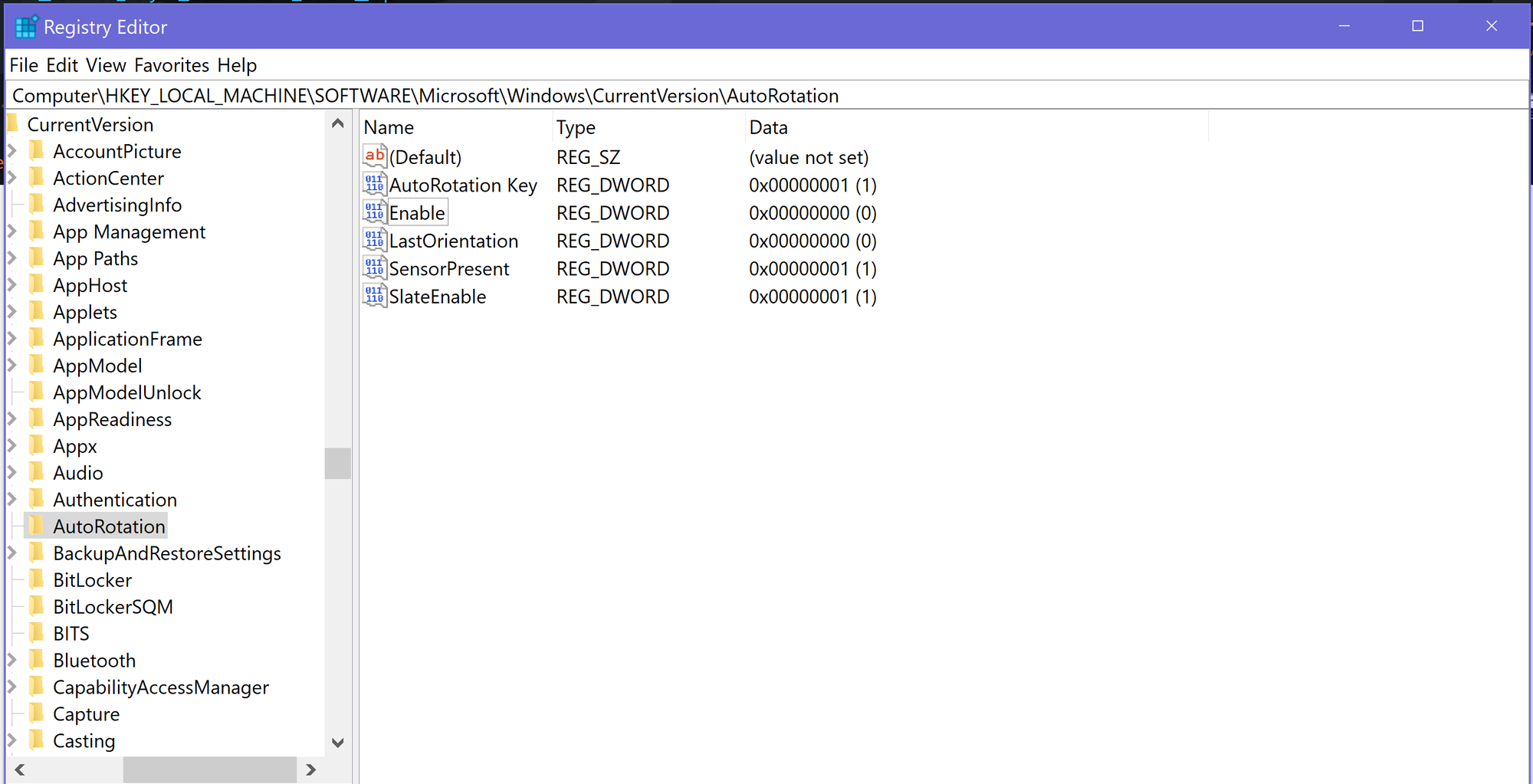Screen dimensions: 1533x784
Task: Click the BitLocker folder icon
Action: (36, 579)
